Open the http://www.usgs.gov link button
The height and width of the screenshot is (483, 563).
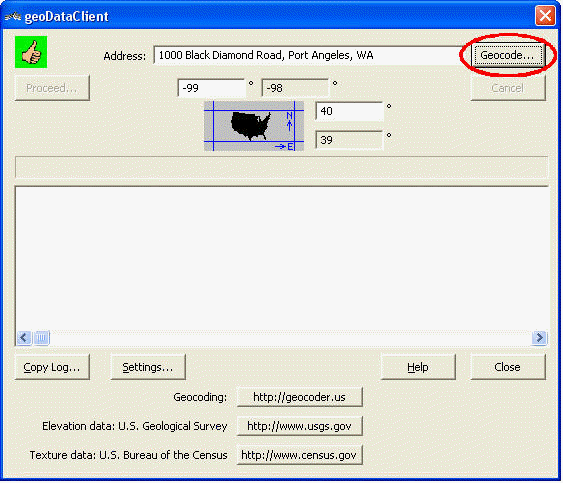tap(300, 426)
